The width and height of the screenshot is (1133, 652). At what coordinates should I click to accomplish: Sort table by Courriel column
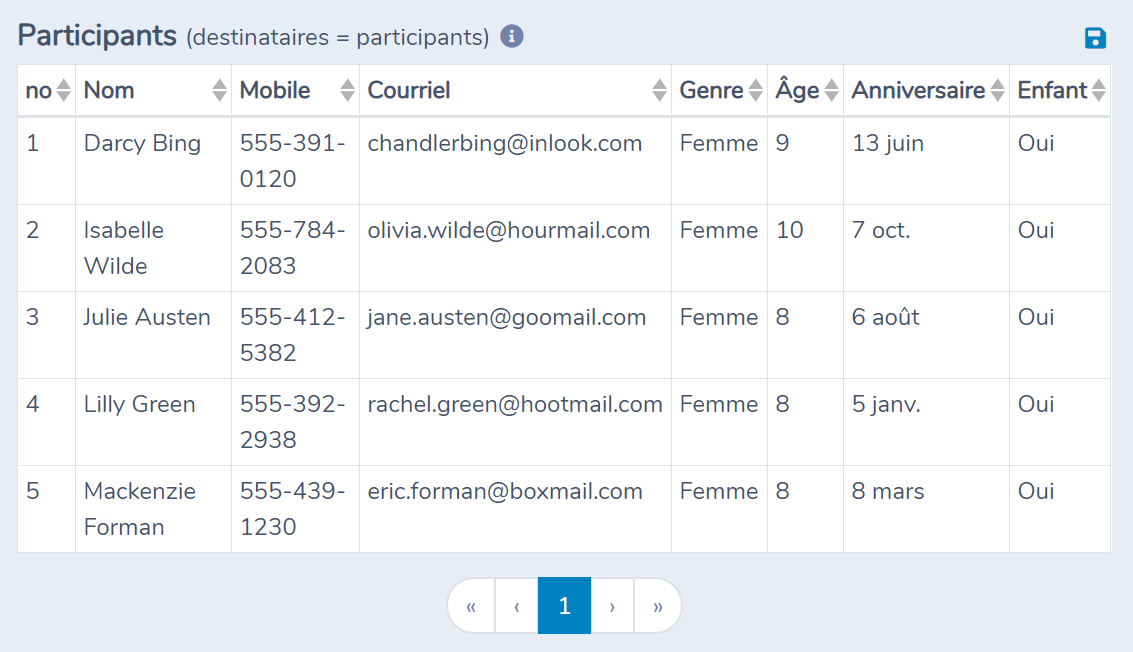[515, 90]
